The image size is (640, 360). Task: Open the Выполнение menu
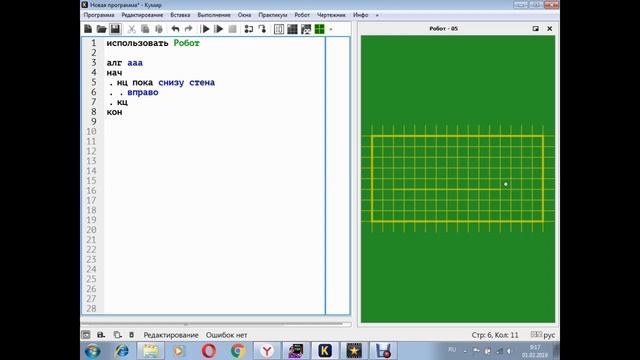pos(214,15)
